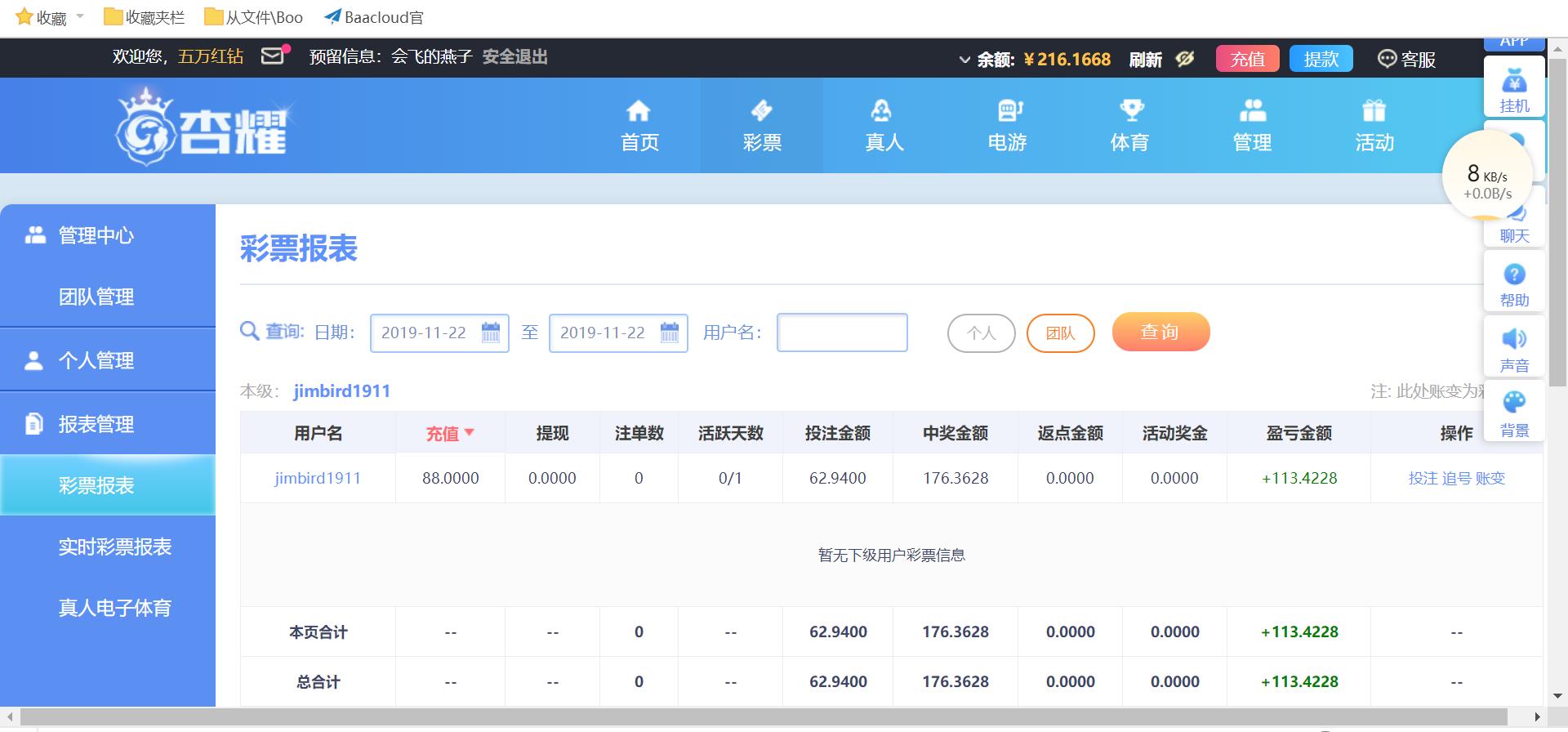The height and width of the screenshot is (732, 1568).
Task: Click the 体育 trophy icon
Action: 1130,111
